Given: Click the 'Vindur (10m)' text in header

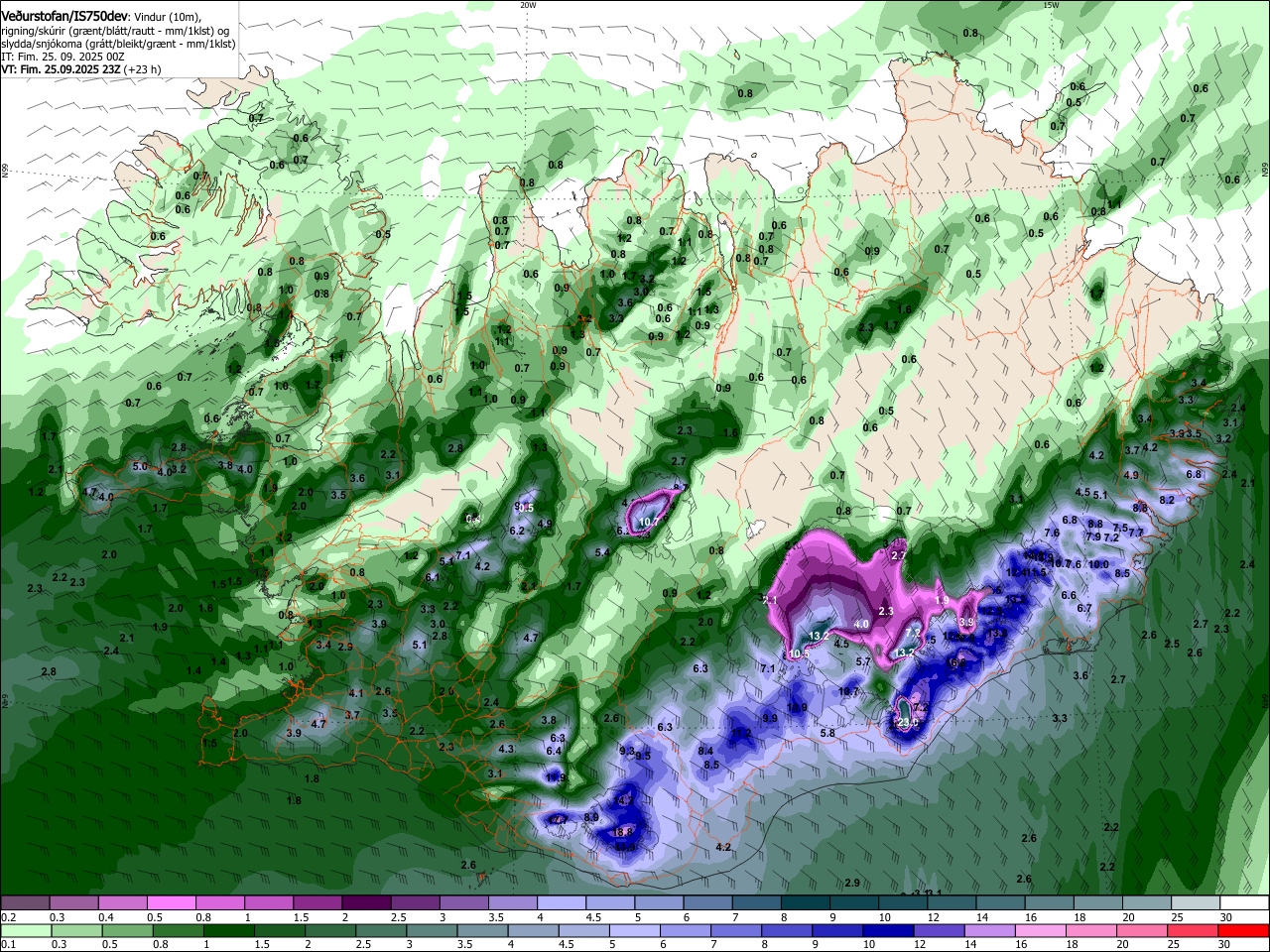Looking at the screenshot, I should tap(167, 16).
